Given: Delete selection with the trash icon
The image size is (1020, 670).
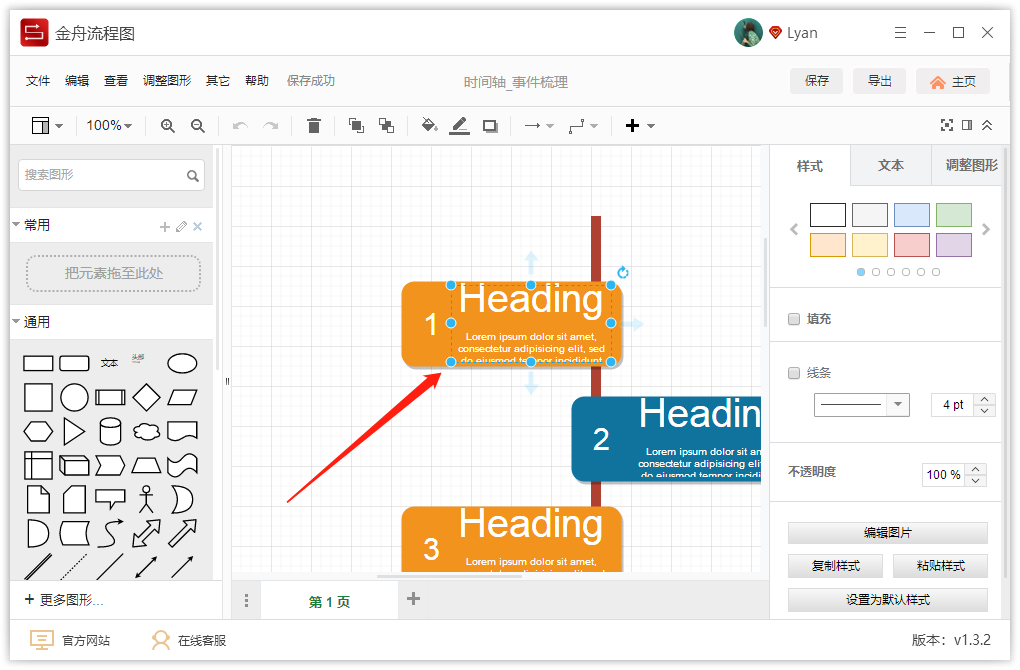Looking at the screenshot, I should [314, 126].
